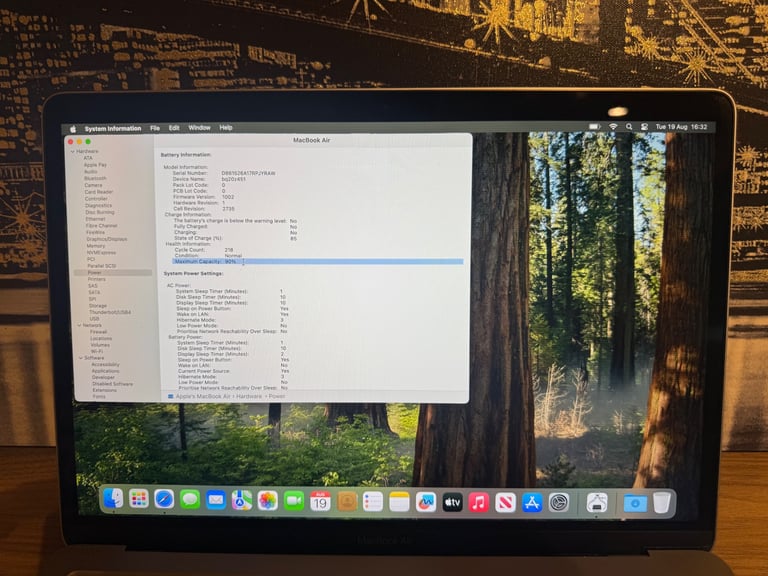Select Accessibility under Software

coord(105,364)
